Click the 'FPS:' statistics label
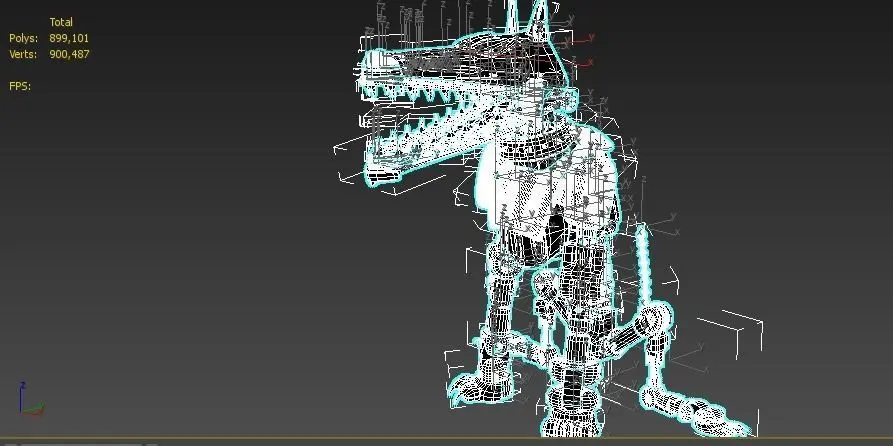 click(20, 86)
